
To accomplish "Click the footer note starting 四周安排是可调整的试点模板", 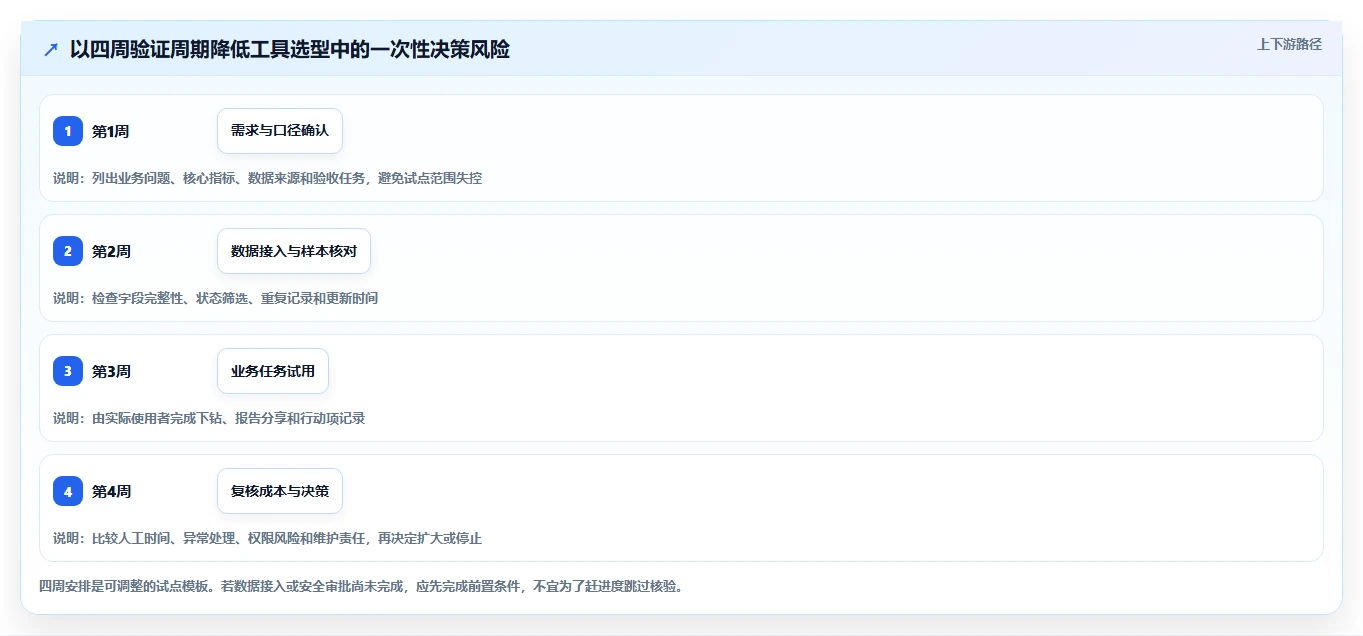I will [x=364, y=586].
